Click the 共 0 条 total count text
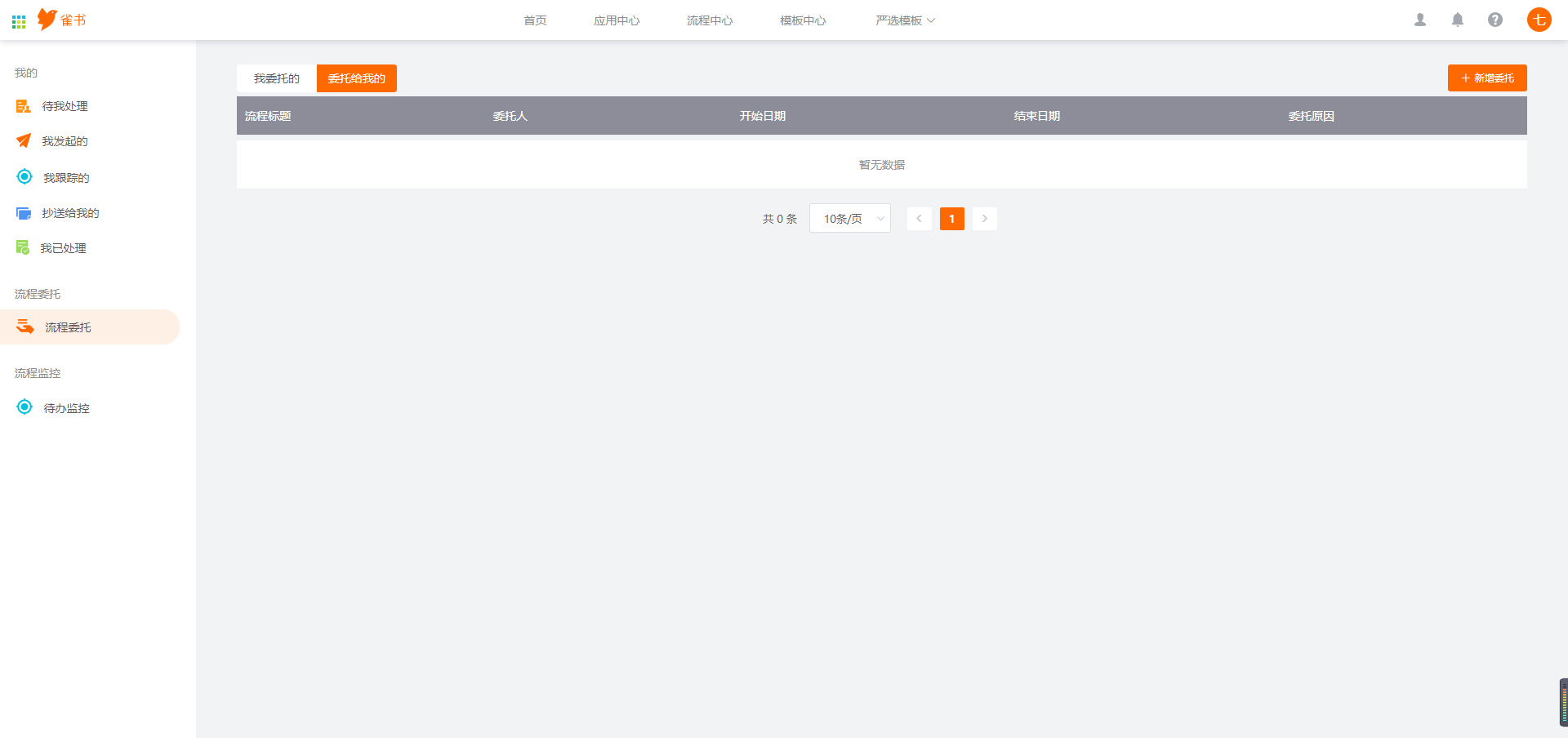The width and height of the screenshot is (1568, 738). tap(780, 219)
